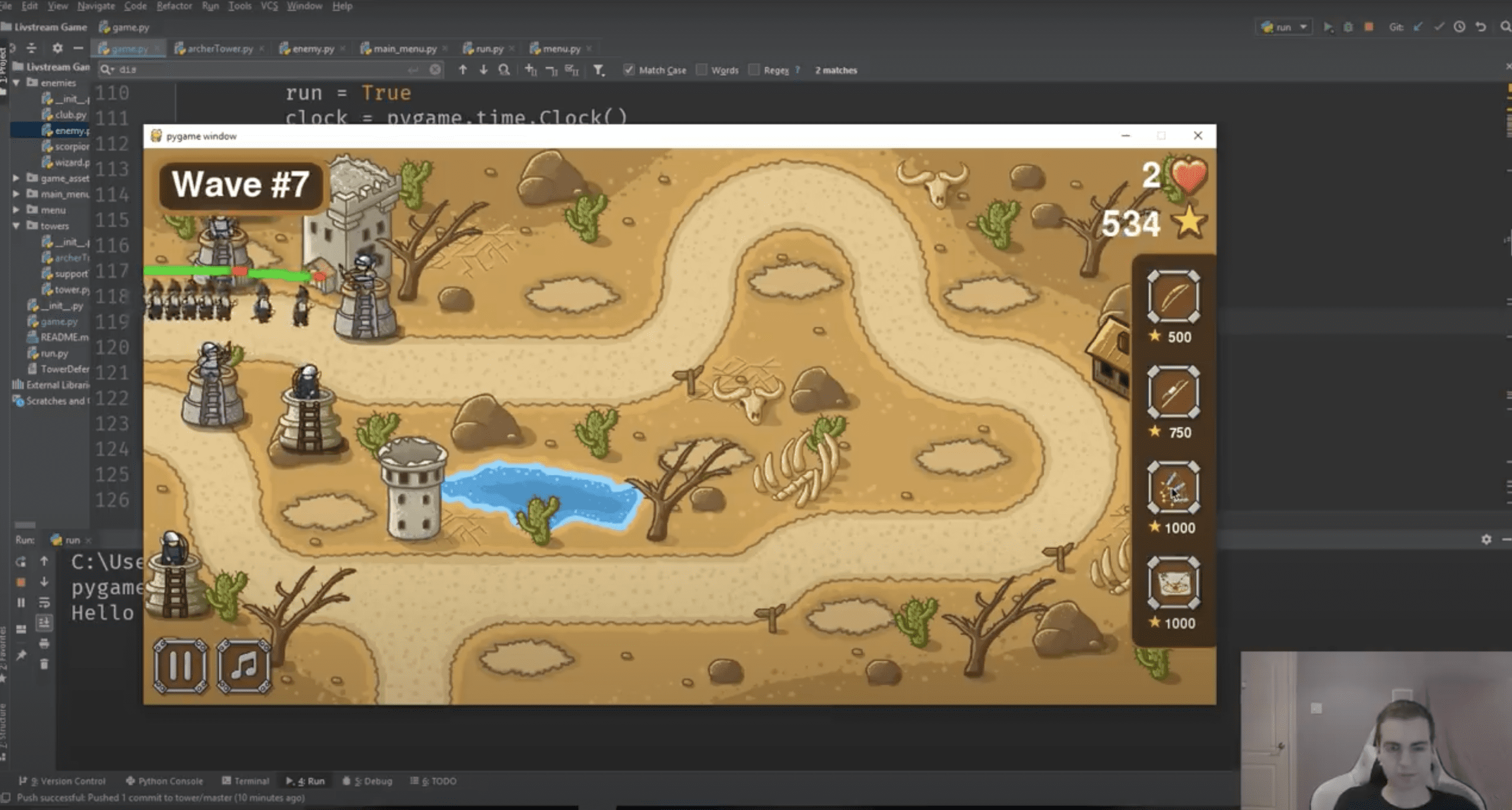Close the archerTower.py tab
The width and height of the screenshot is (1512, 810).
coord(262,48)
